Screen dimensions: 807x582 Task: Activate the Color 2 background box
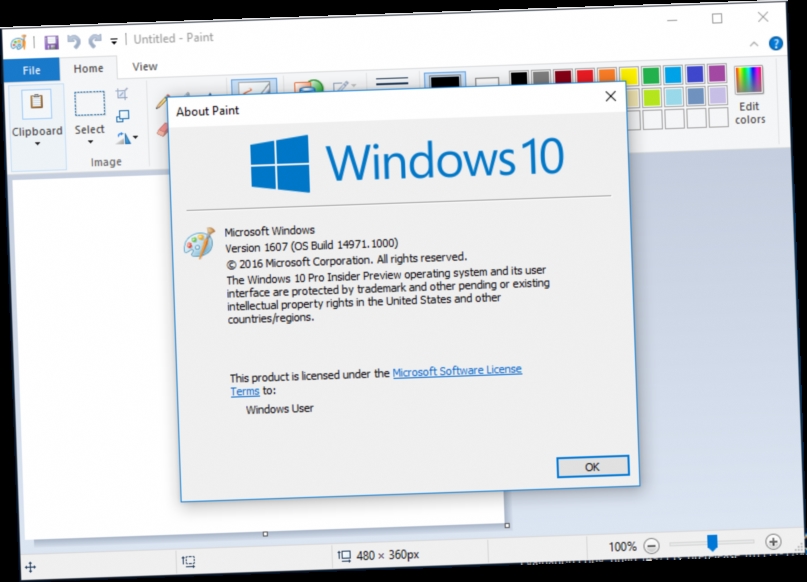click(x=487, y=79)
